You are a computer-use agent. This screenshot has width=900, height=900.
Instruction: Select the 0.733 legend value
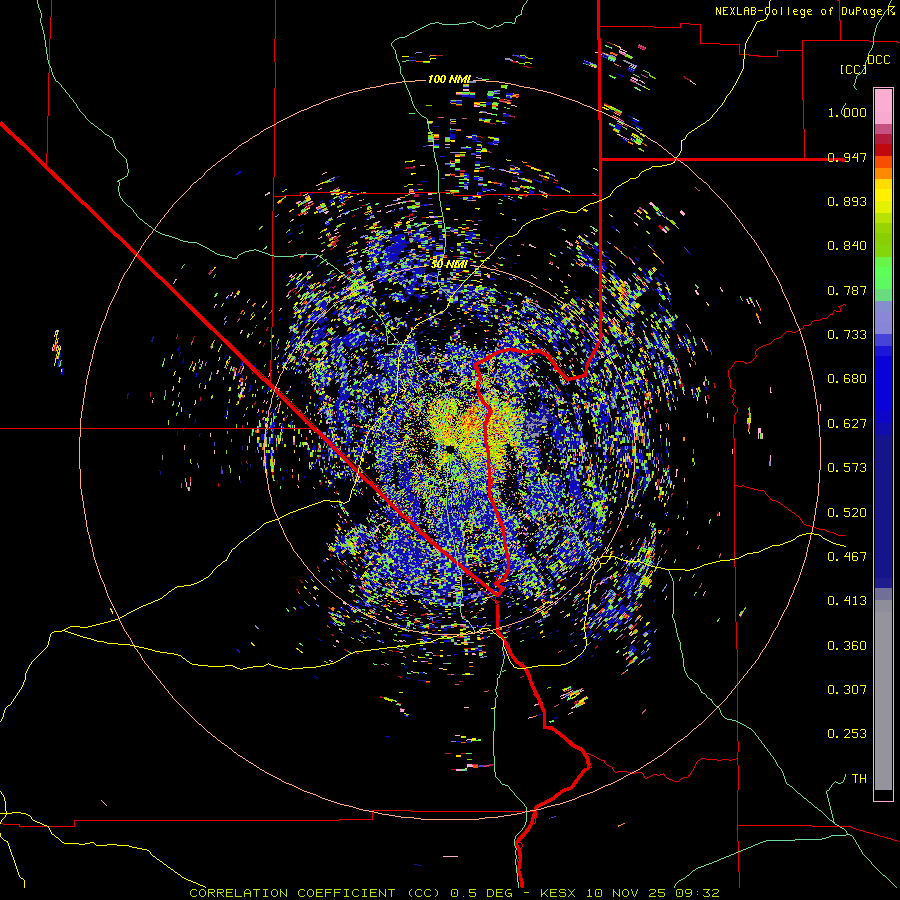click(847, 335)
